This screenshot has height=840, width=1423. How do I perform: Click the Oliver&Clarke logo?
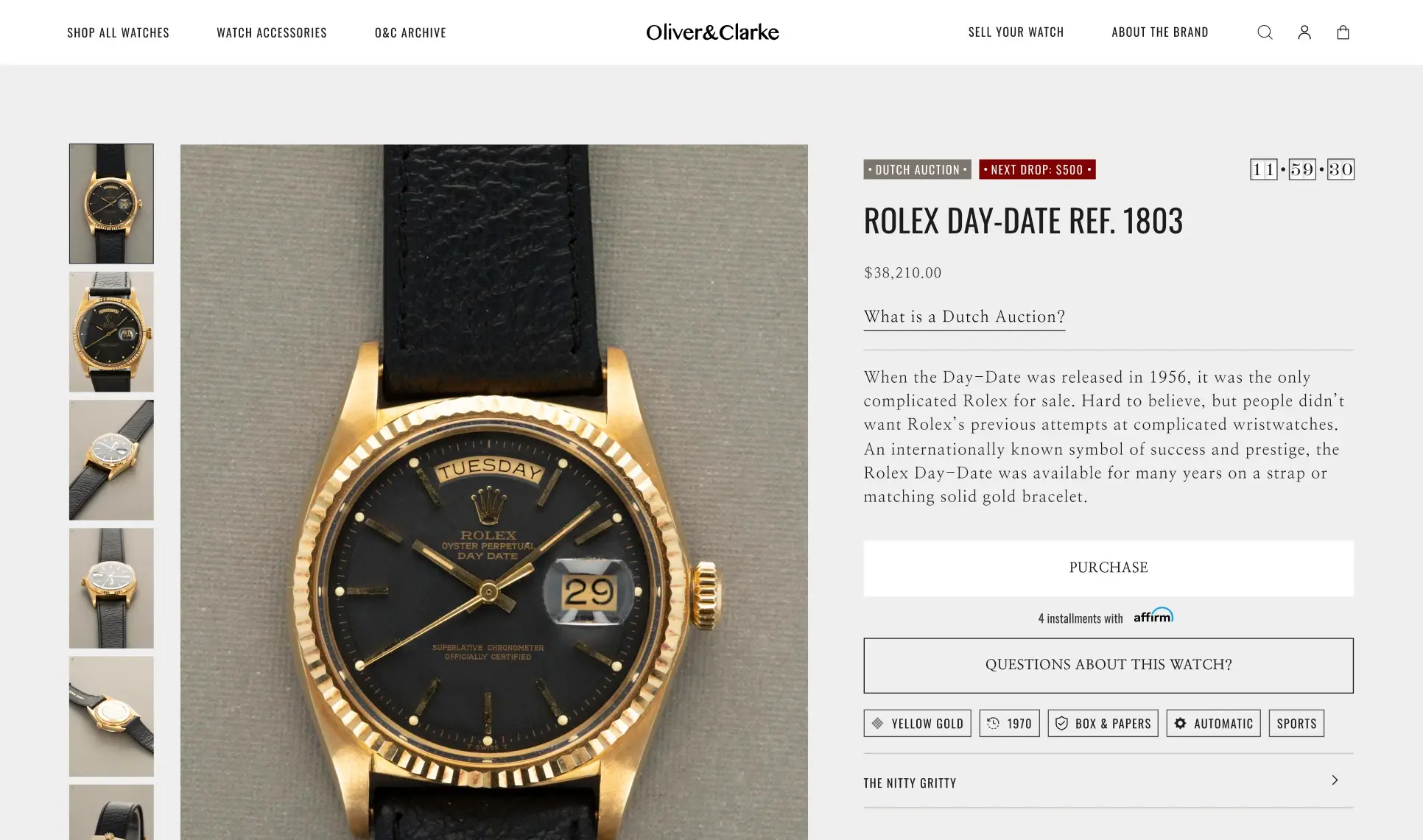(712, 32)
